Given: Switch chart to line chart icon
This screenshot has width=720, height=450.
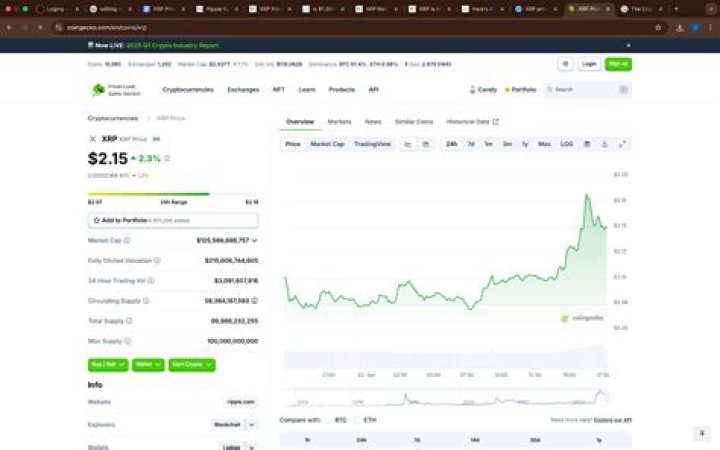Looking at the screenshot, I should point(408,144).
